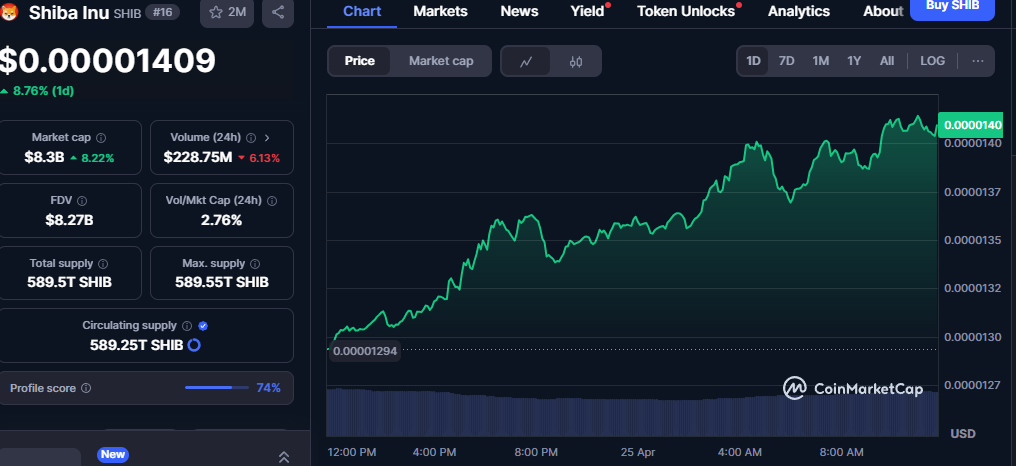Screen dimensions: 1016x466
Task: Show Max. supply info icon
Action: [255, 264]
